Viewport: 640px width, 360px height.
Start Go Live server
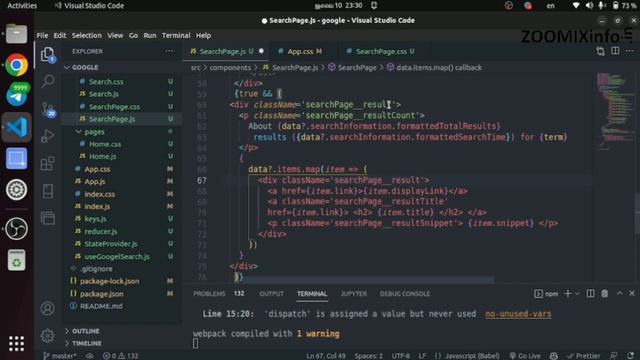tap(525, 356)
